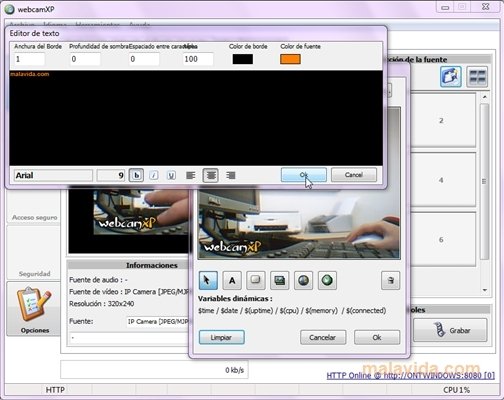
Task: Click the $(connected) dynamic variable text
Action: point(366,311)
